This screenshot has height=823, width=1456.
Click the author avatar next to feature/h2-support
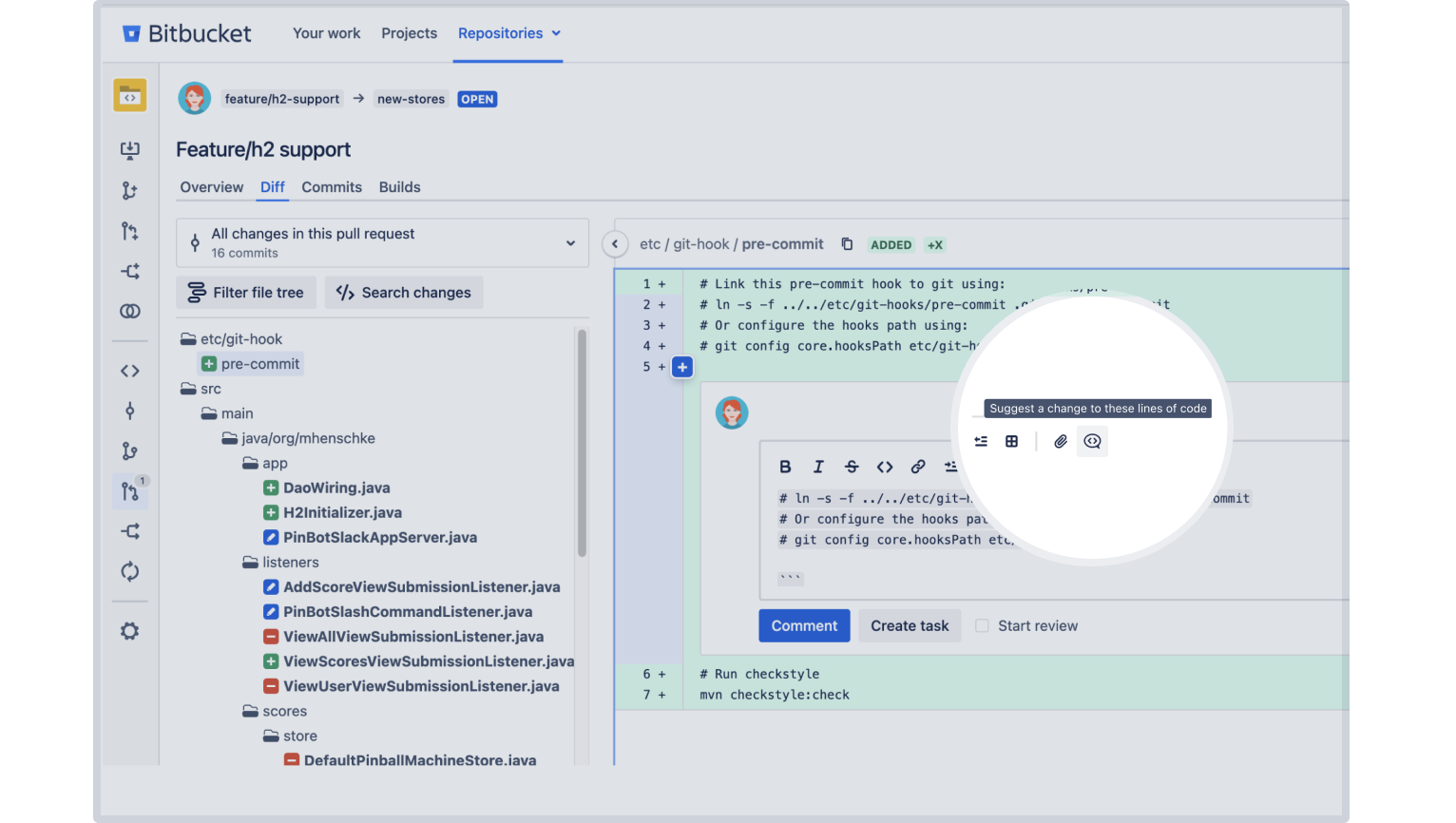tap(195, 98)
